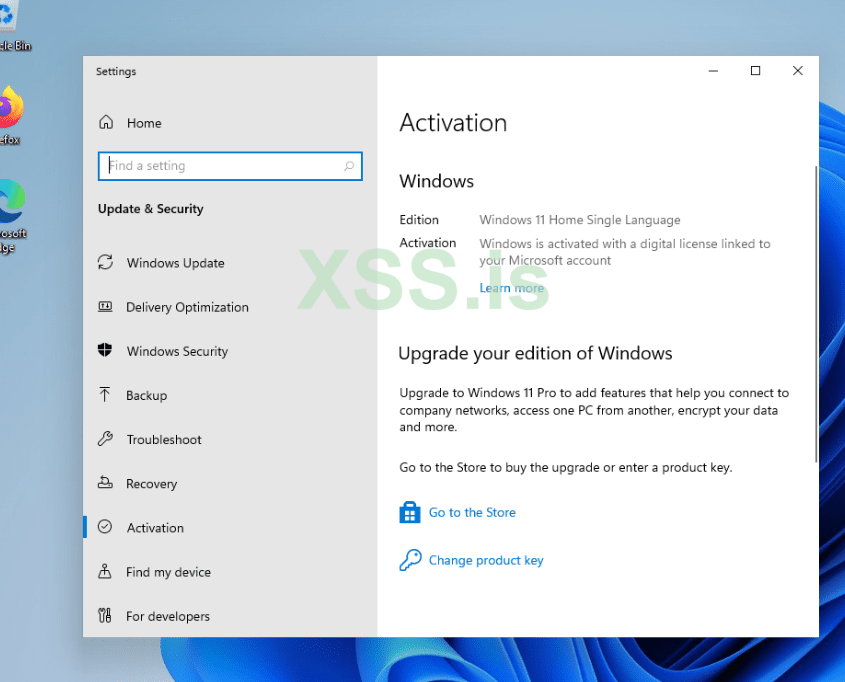Viewport: 845px width, 682px height.
Task: Click the search magnifier icon in Find a setting
Action: (349, 166)
